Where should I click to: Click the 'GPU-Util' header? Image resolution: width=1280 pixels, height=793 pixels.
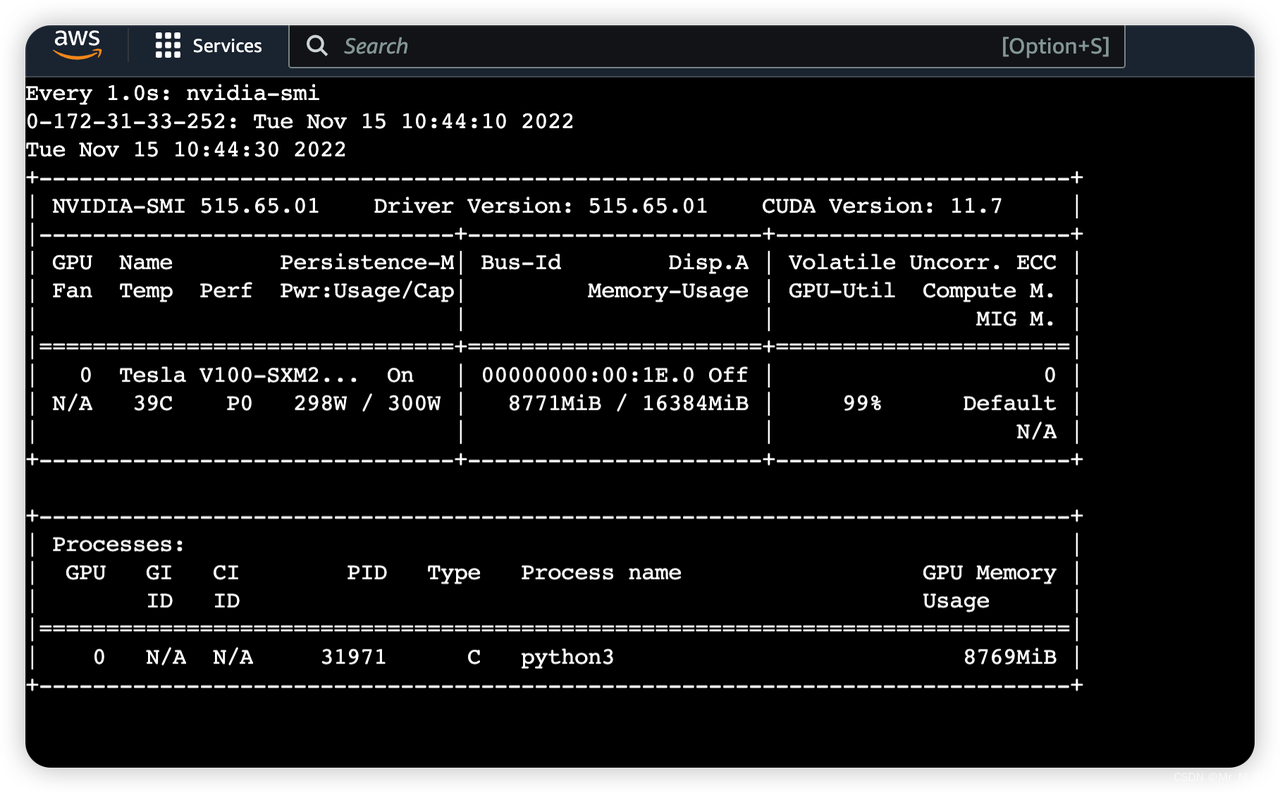(841, 291)
